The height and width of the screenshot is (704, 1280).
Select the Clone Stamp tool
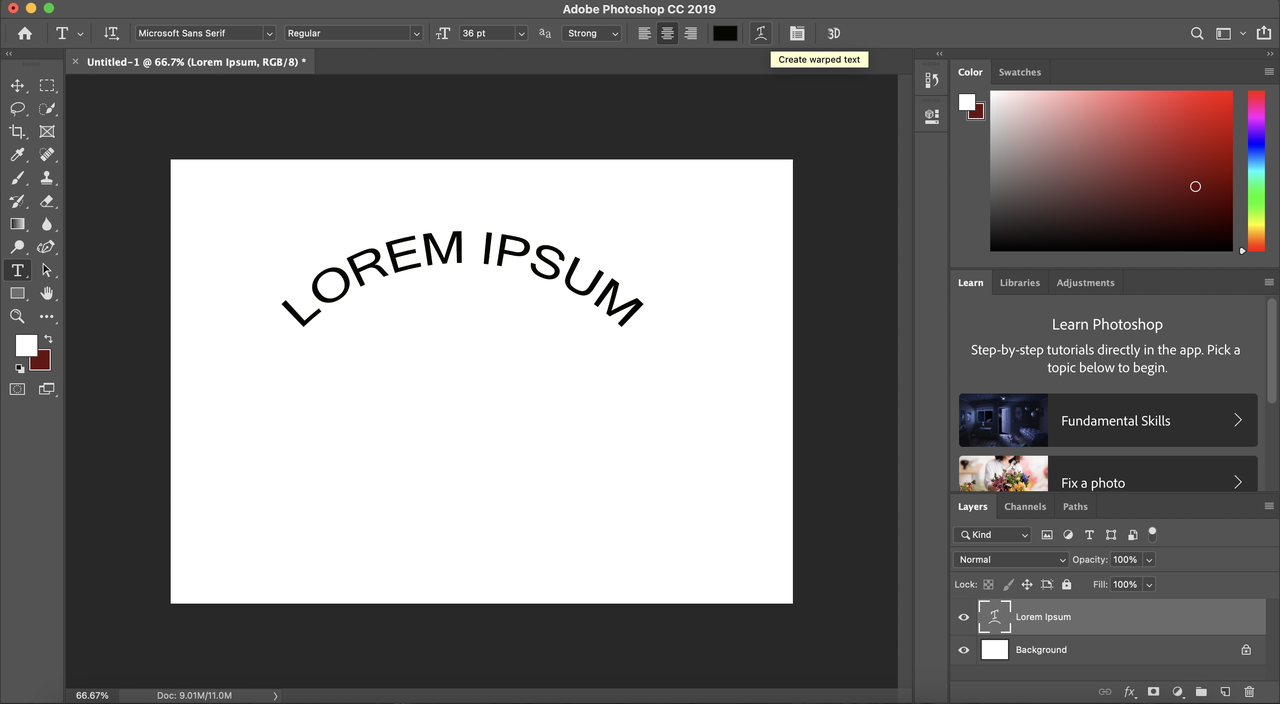(47, 178)
